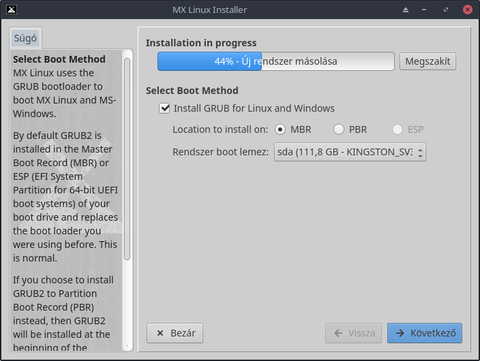480x361 pixels.
Task: Maximize the installer window
Action: (x=446, y=10)
